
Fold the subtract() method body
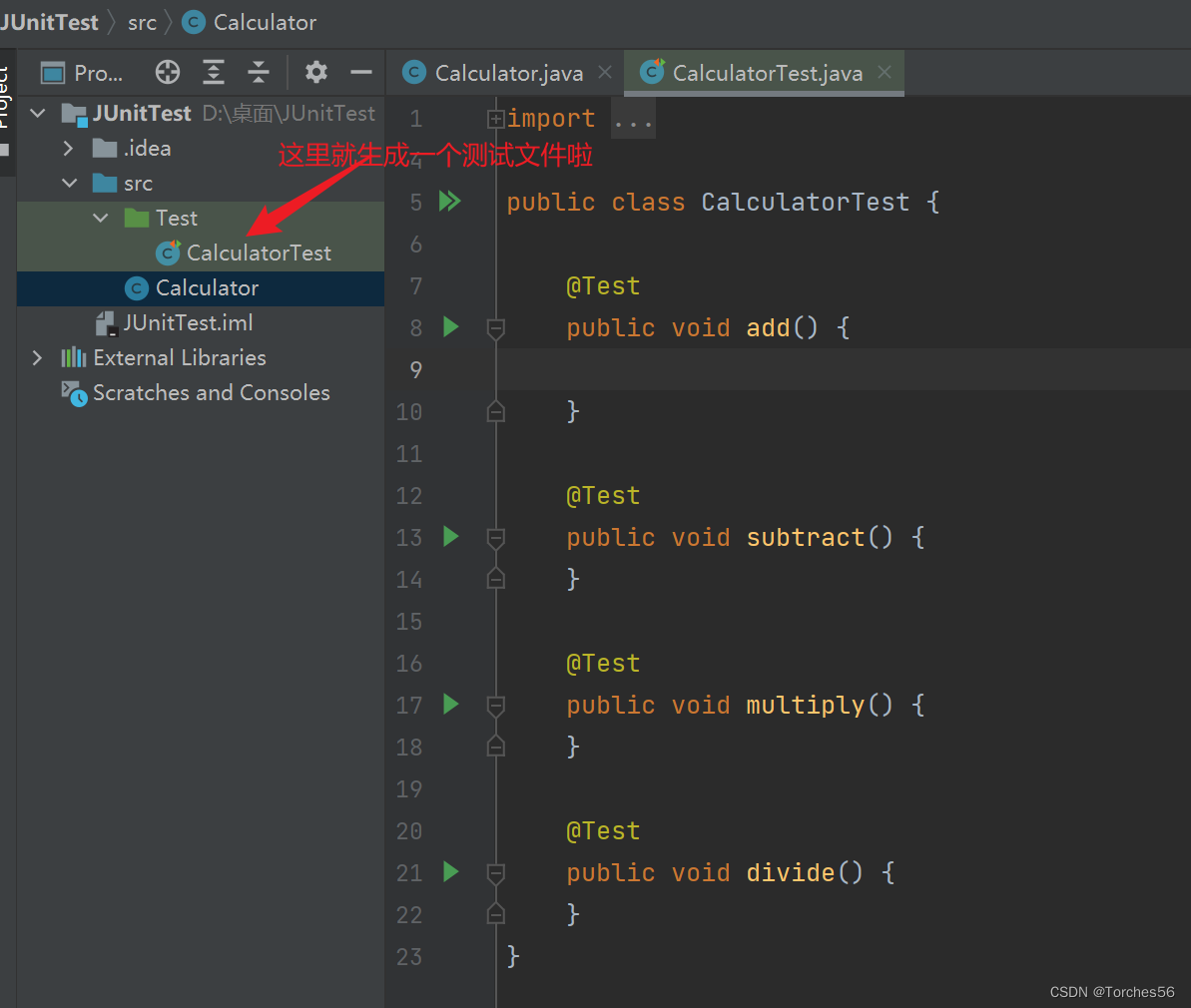pyautogui.click(x=495, y=538)
